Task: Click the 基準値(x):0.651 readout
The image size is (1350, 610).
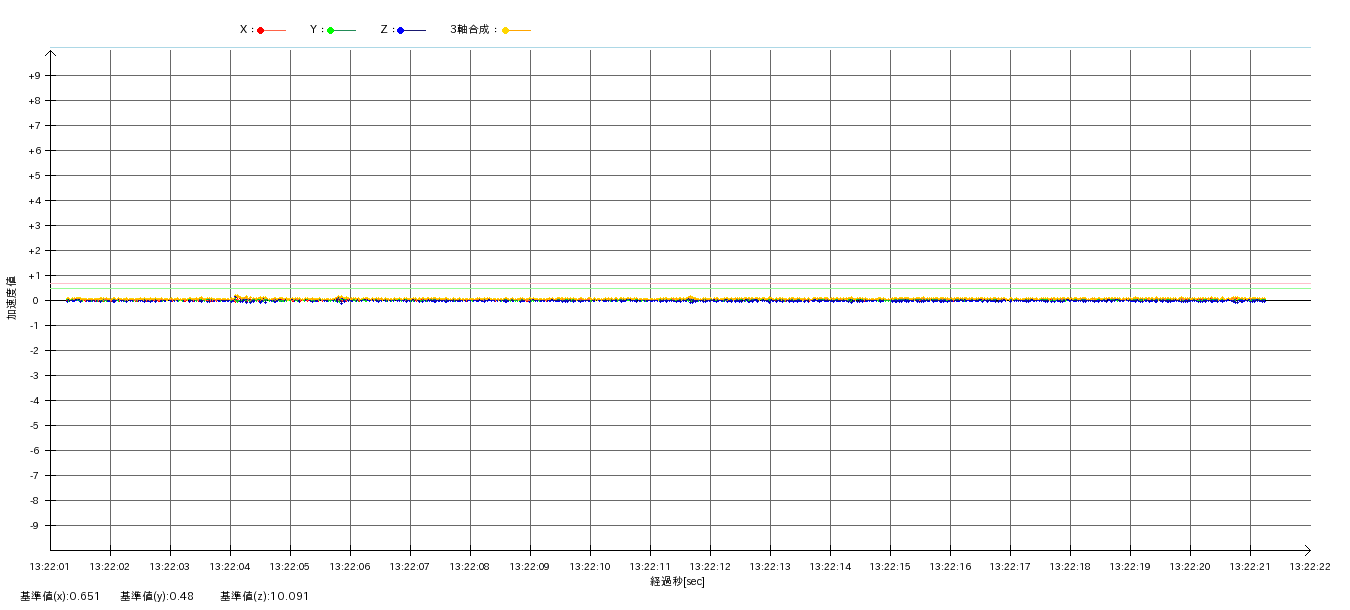Action: click(x=60, y=596)
